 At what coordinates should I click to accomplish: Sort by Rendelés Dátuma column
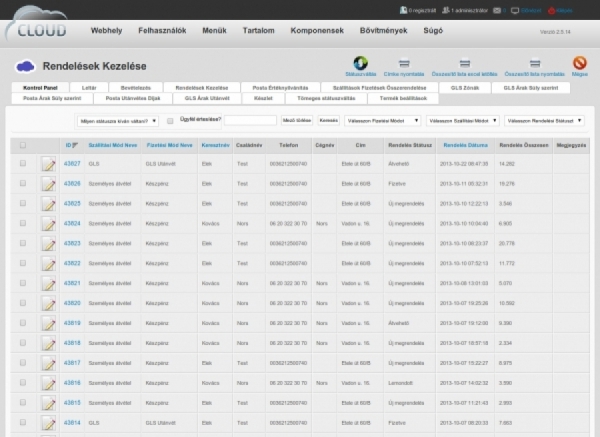click(x=466, y=145)
